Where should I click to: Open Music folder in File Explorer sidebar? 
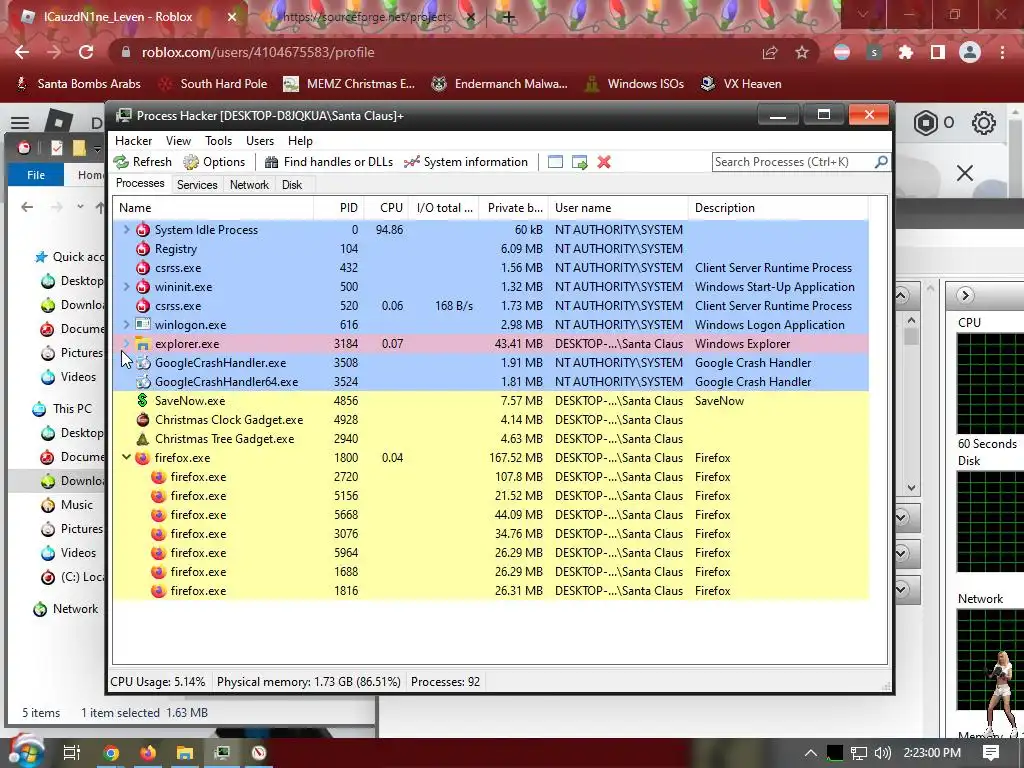coord(69,505)
